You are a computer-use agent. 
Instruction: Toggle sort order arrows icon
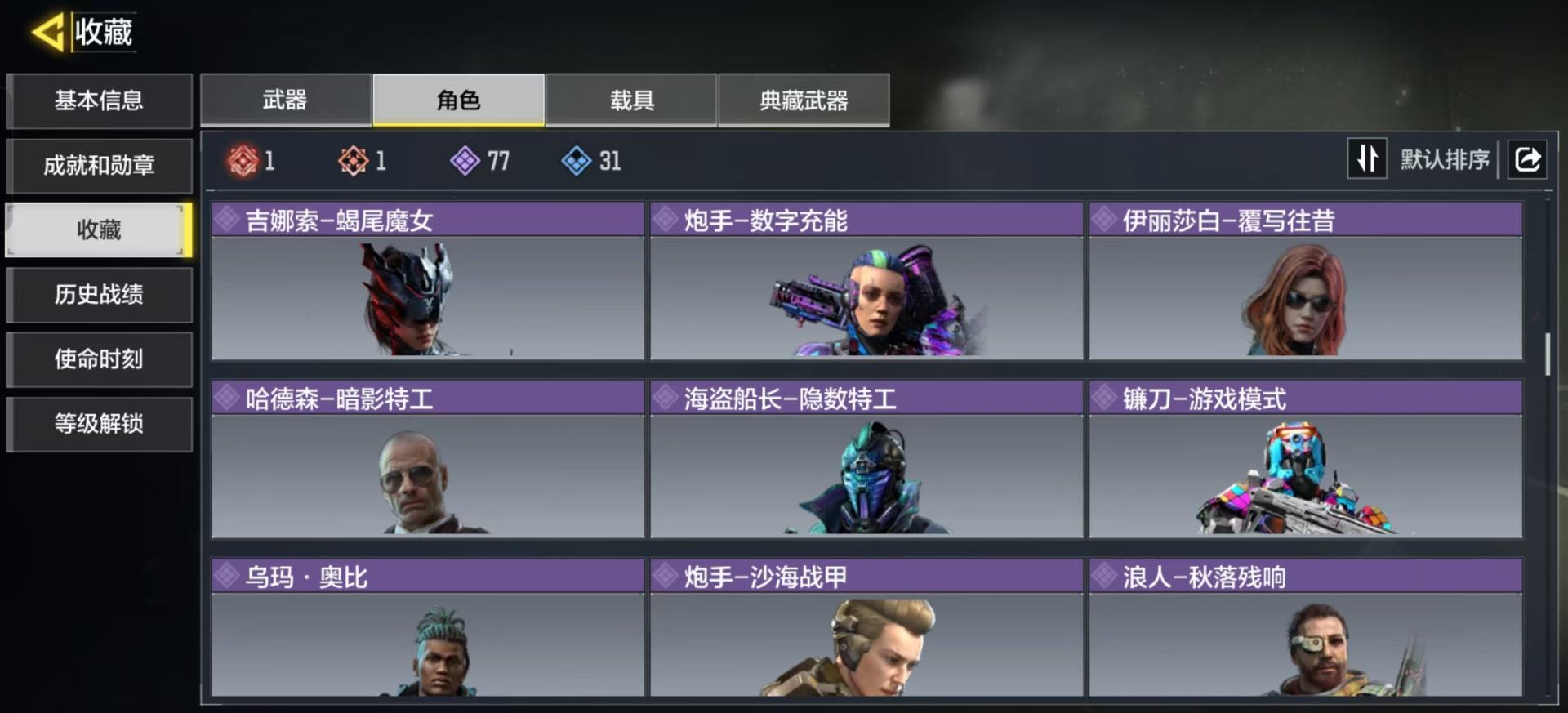point(1367,159)
